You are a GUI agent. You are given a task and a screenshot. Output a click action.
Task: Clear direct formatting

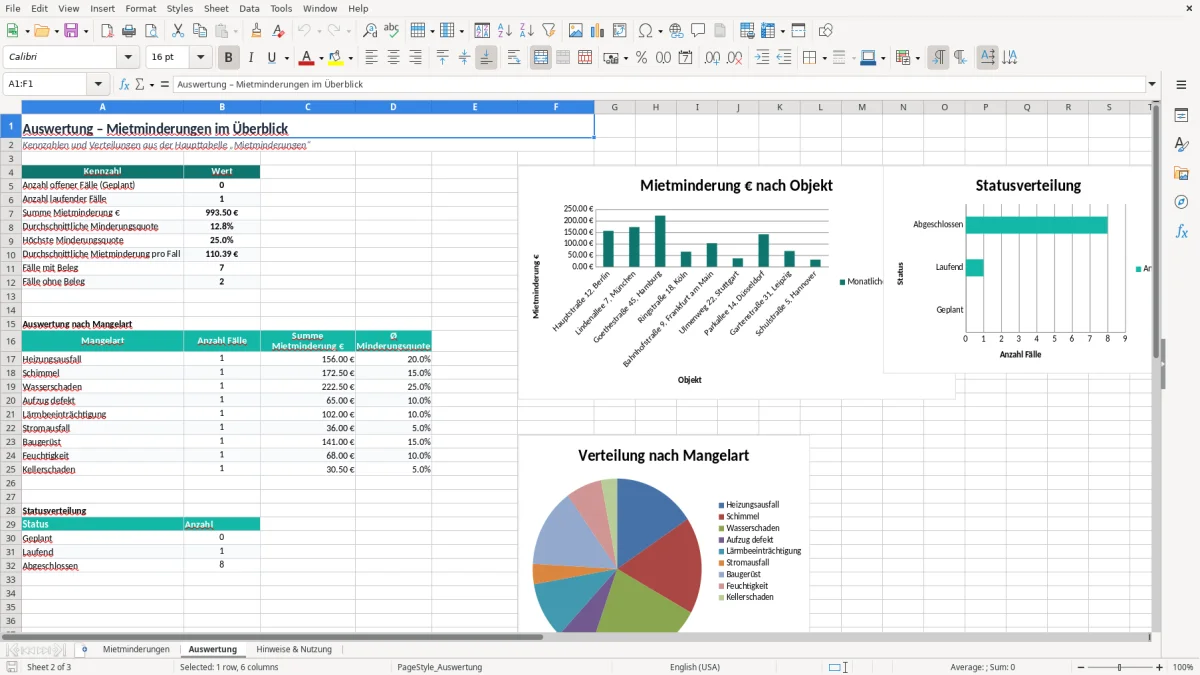point(279,31)
